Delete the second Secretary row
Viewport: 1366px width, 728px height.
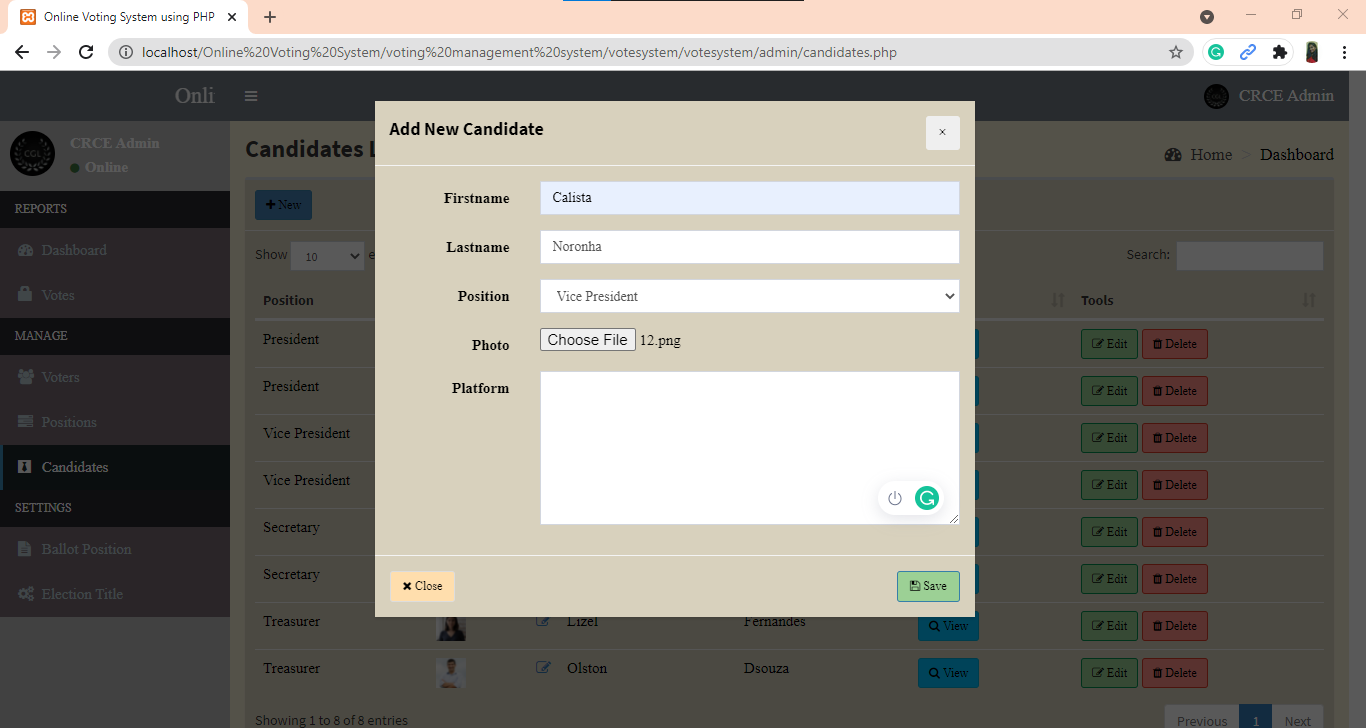pos(1175,579)
